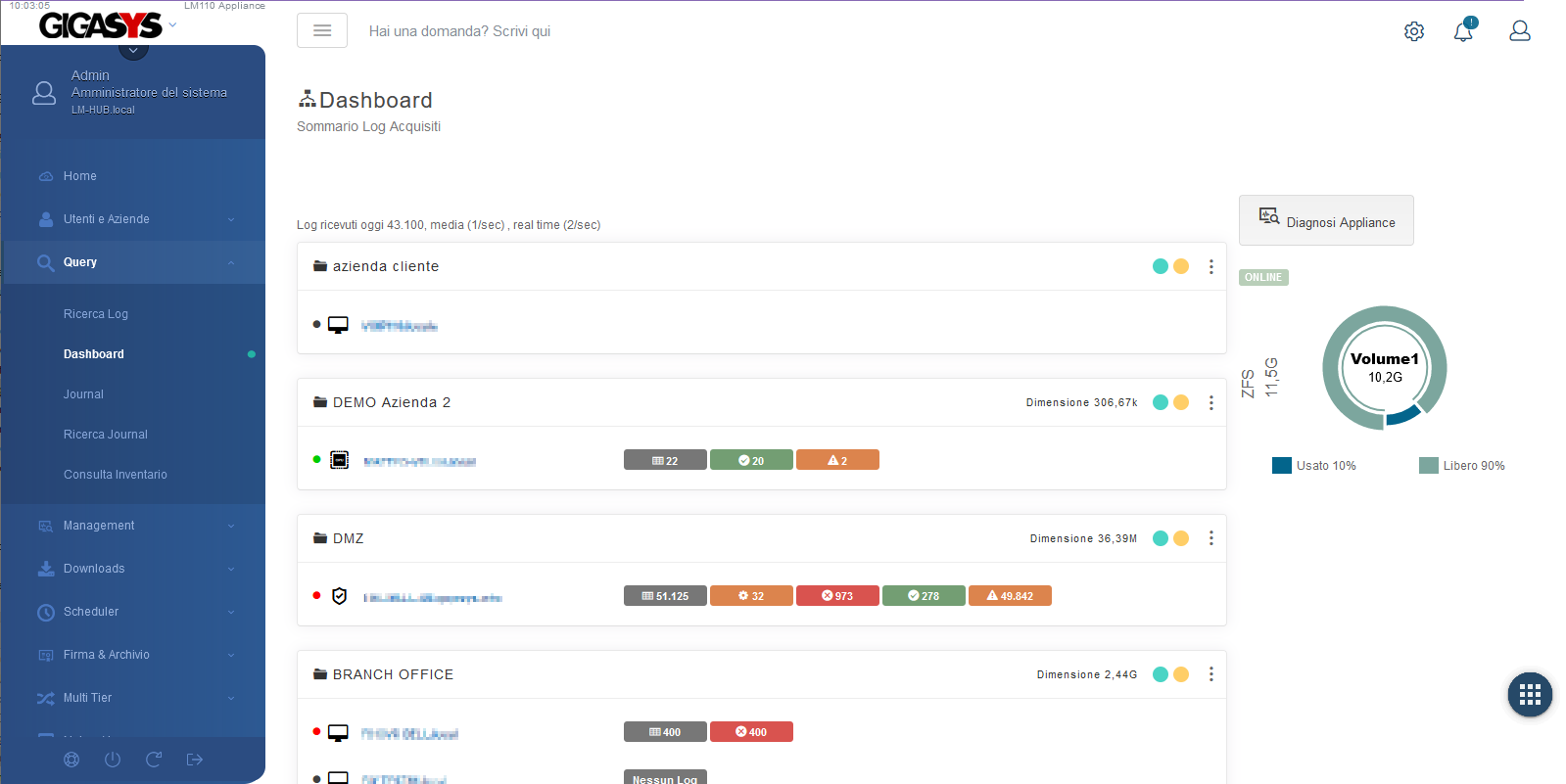Click the Scheduler clock icon
The image size is (1566, 784).
(x=45, y=612)
